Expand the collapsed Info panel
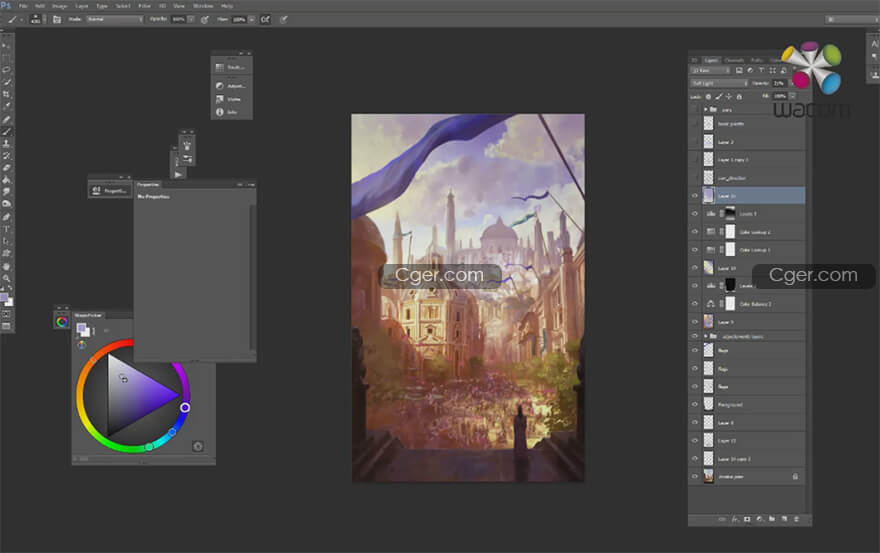 tap(231, 112)
